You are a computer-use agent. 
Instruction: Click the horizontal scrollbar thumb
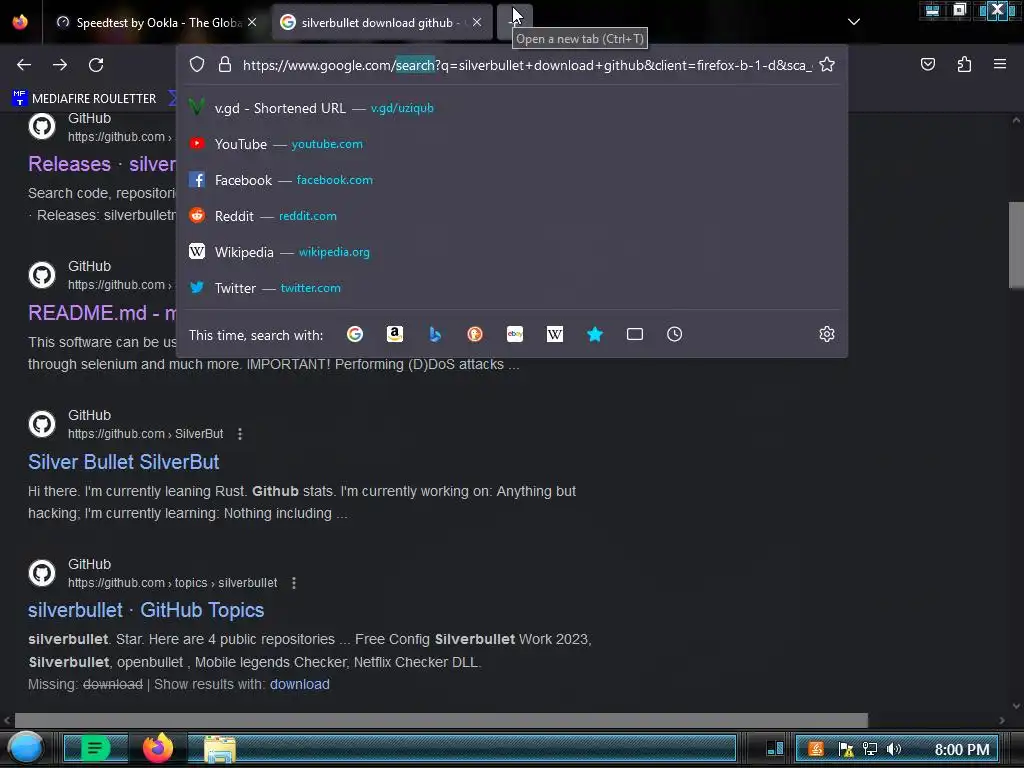coord(441,720)
